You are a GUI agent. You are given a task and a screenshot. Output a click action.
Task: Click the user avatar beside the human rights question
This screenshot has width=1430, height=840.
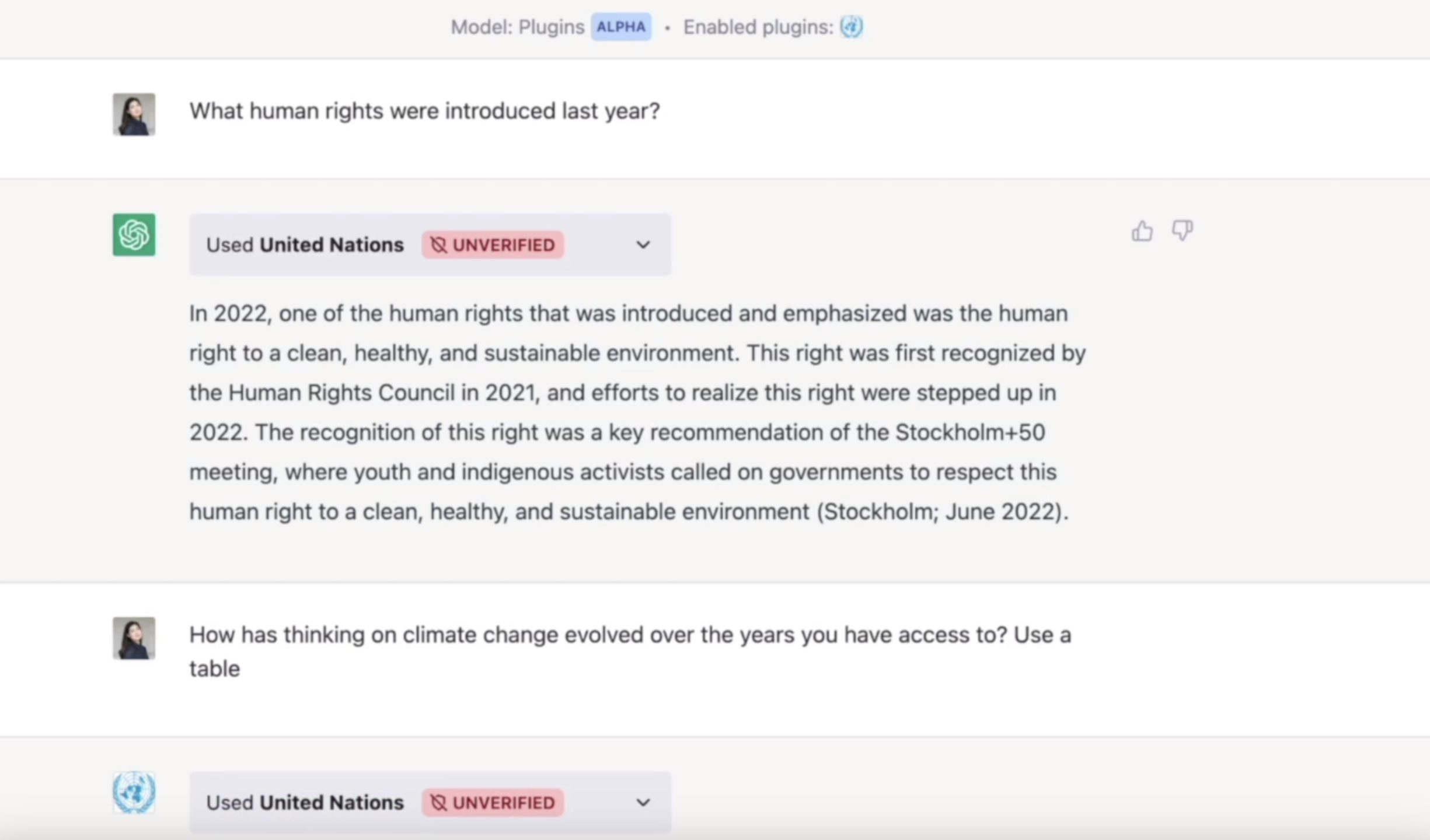[134, 114]
